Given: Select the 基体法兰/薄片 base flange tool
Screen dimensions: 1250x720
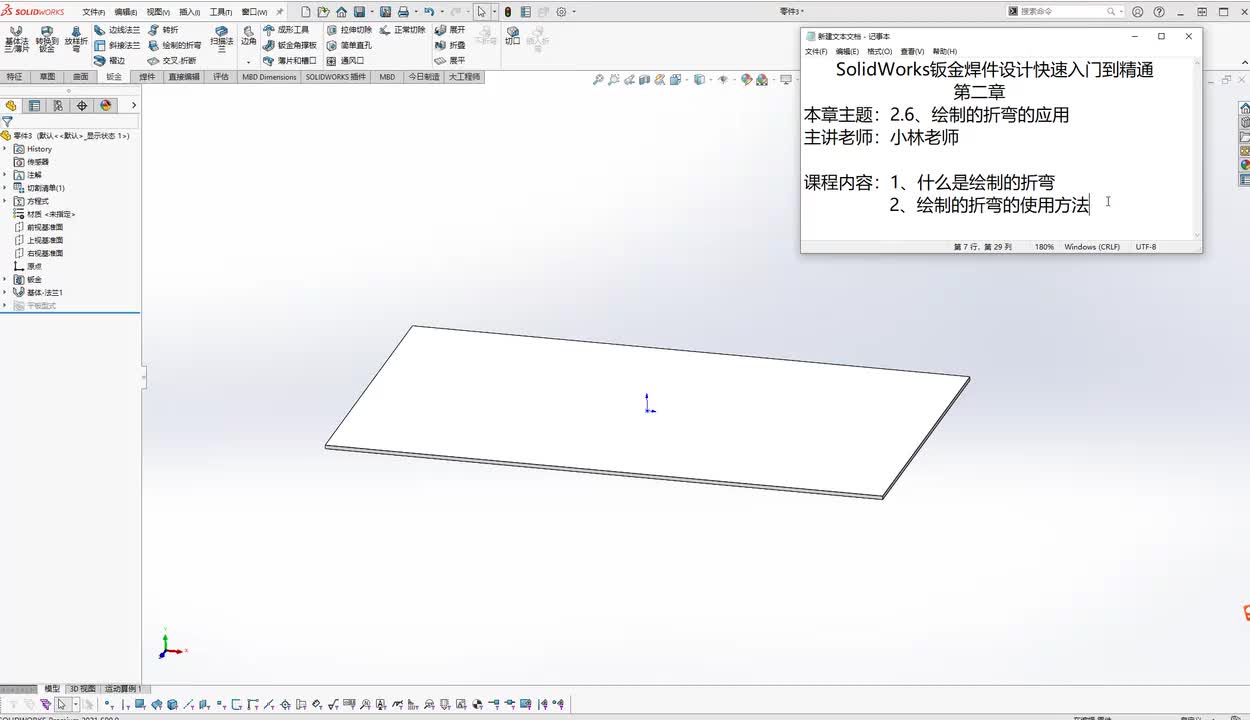Looking at the screenshot, I should click(x=17, y=39).
